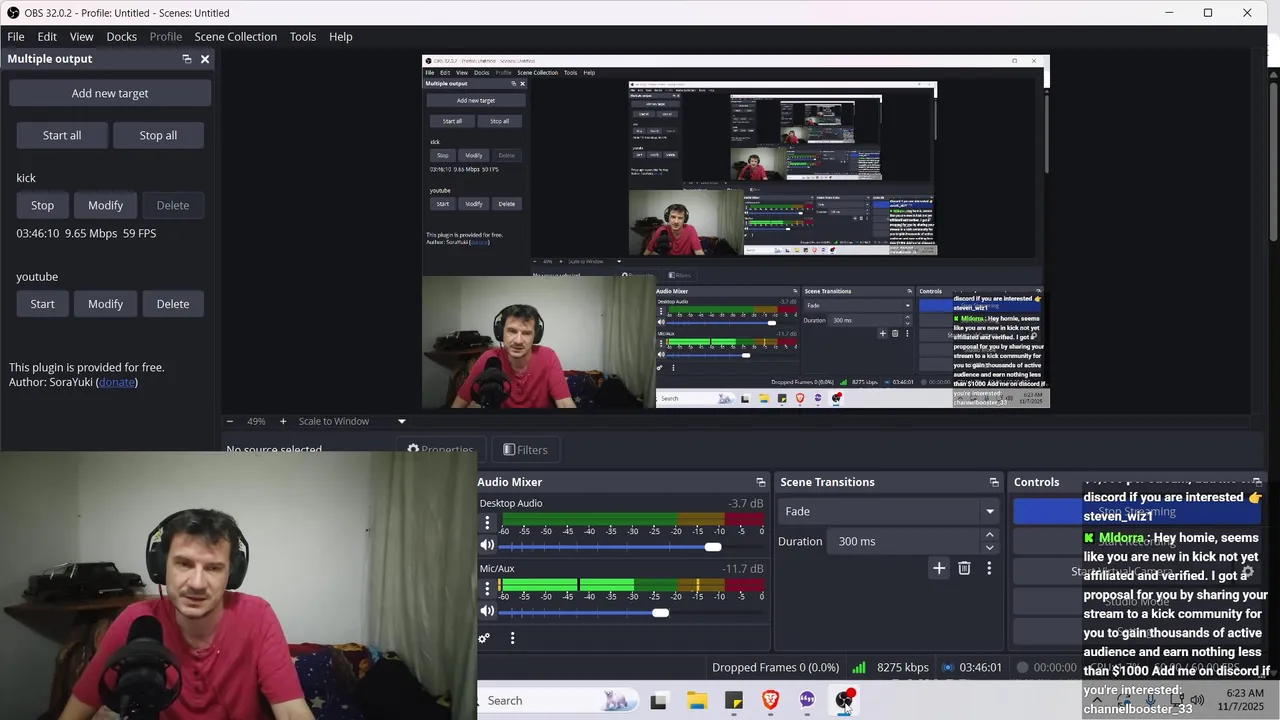Click the blue streaming status icon

click(948, 667)
